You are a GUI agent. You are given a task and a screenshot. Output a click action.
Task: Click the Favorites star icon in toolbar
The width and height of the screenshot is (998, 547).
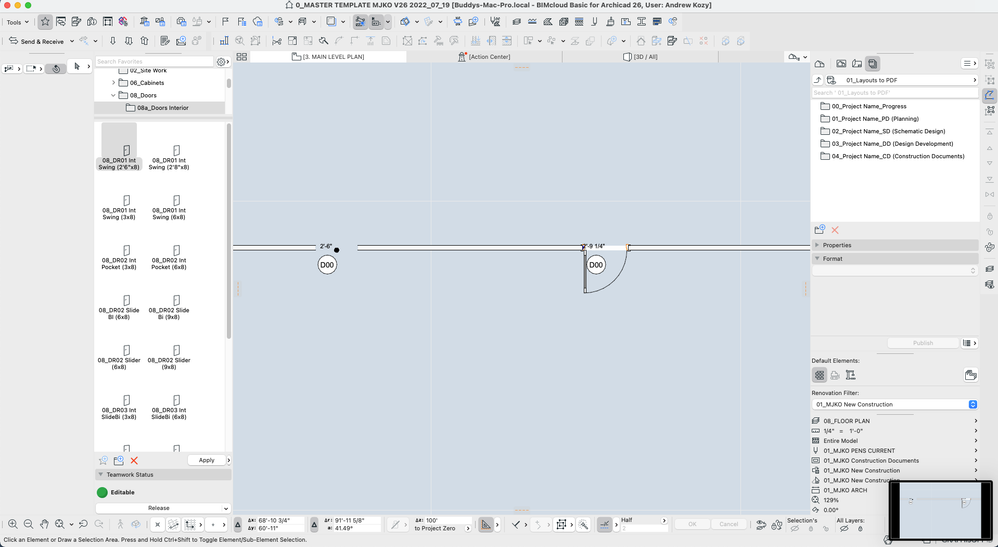point(45,21)
